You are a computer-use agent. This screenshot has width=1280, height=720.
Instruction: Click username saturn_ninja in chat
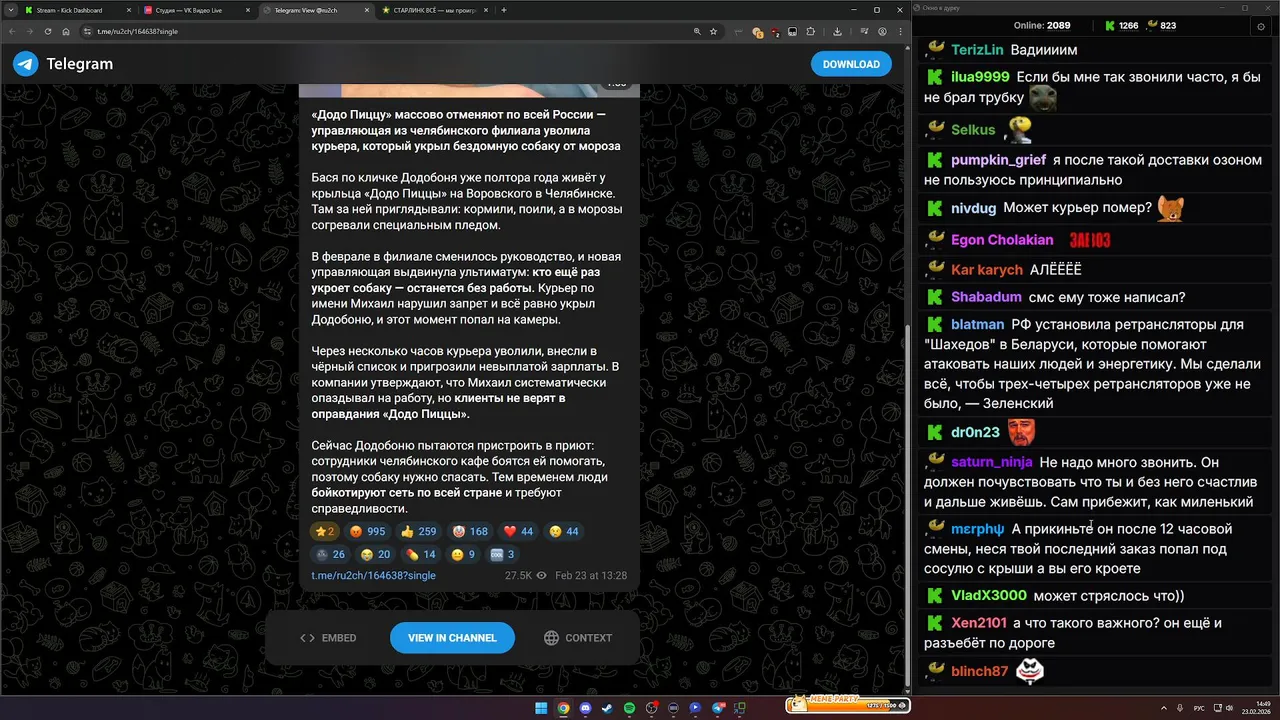pos(992,462)
